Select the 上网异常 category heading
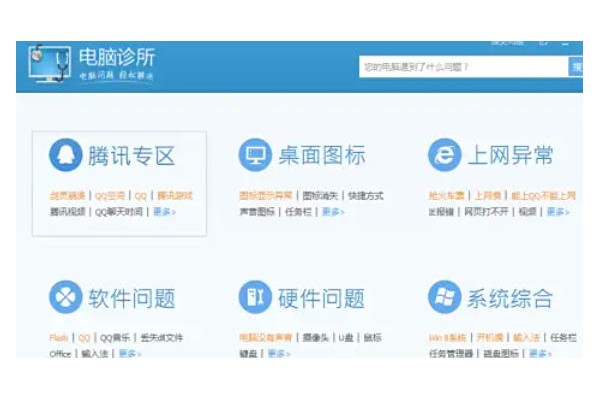600x400 pixels. click(511, 156)
